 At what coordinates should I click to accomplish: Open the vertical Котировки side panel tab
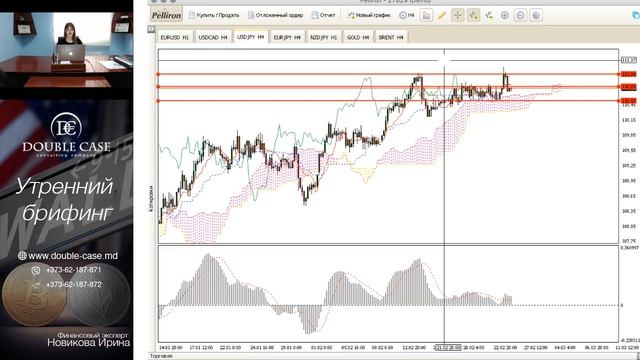151,198
